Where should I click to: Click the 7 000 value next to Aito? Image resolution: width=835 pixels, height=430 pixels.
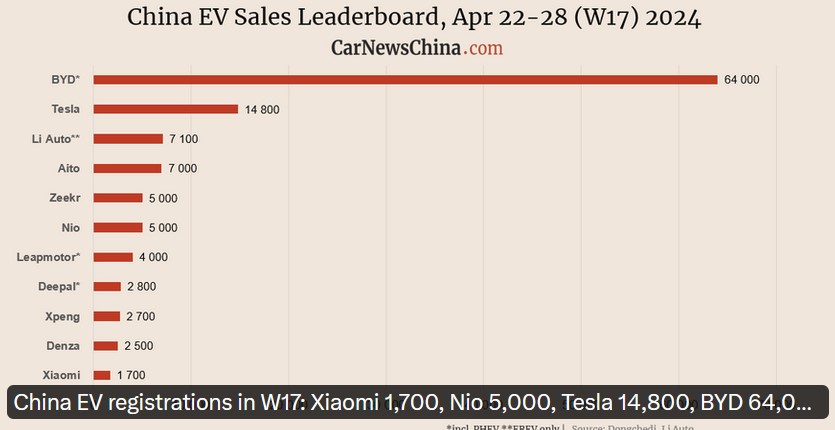coord(182,168)
